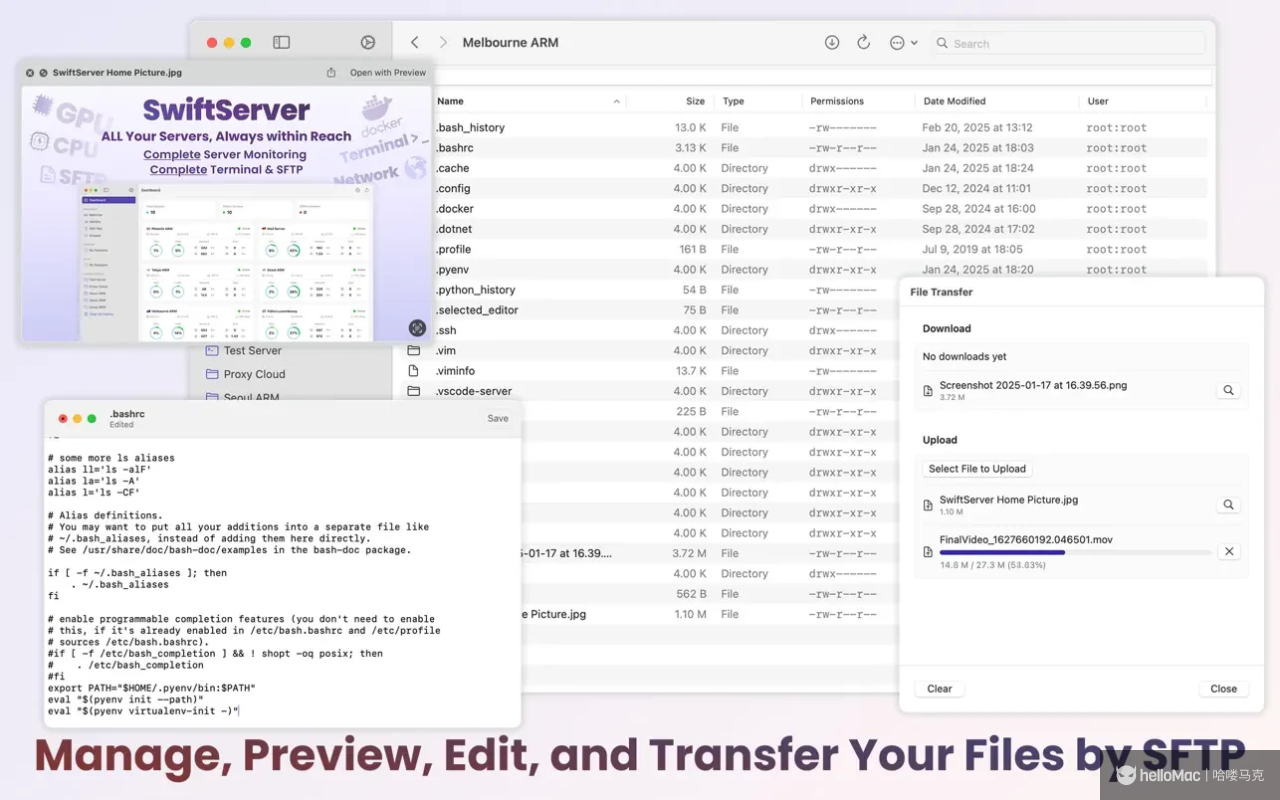Click the folder icon next to .vim
The height and width of the screenshot is (800, 1280).
click(414, 350)
